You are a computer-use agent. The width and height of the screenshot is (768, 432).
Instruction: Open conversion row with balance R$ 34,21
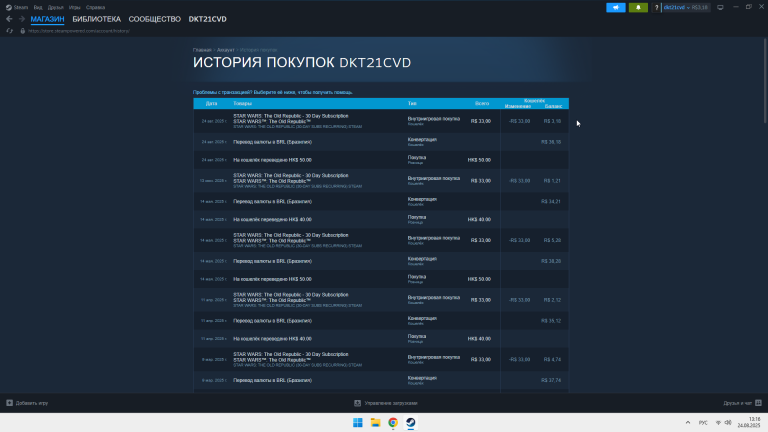[x=381, y=201]
